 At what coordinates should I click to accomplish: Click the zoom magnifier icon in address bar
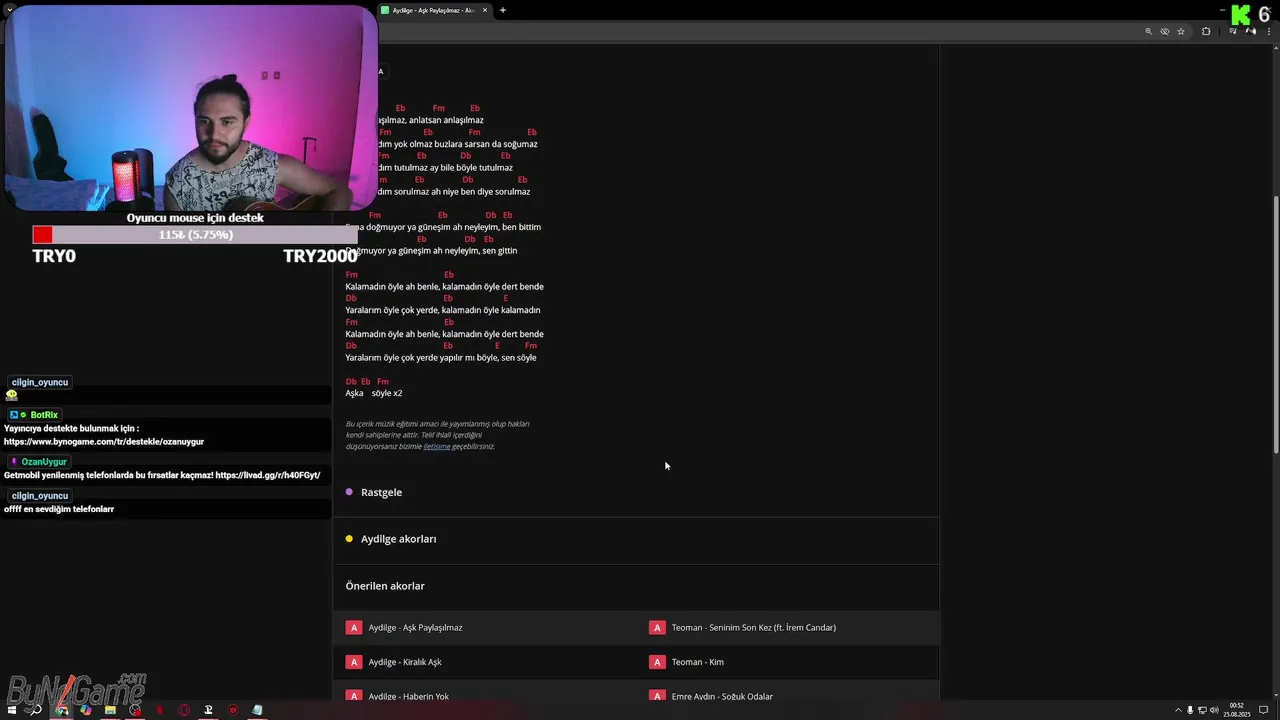(x=1148, y=31)
